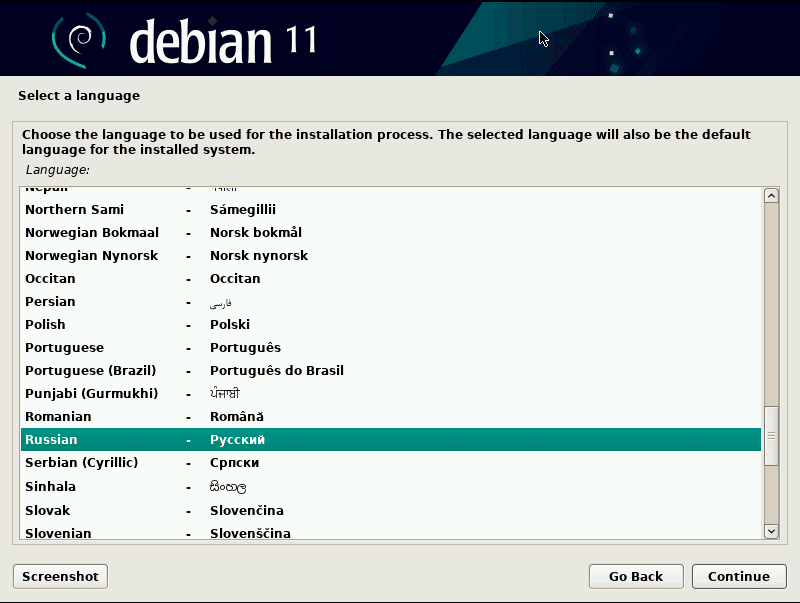Select the highlighted Russian language row

tap(391, 439)
